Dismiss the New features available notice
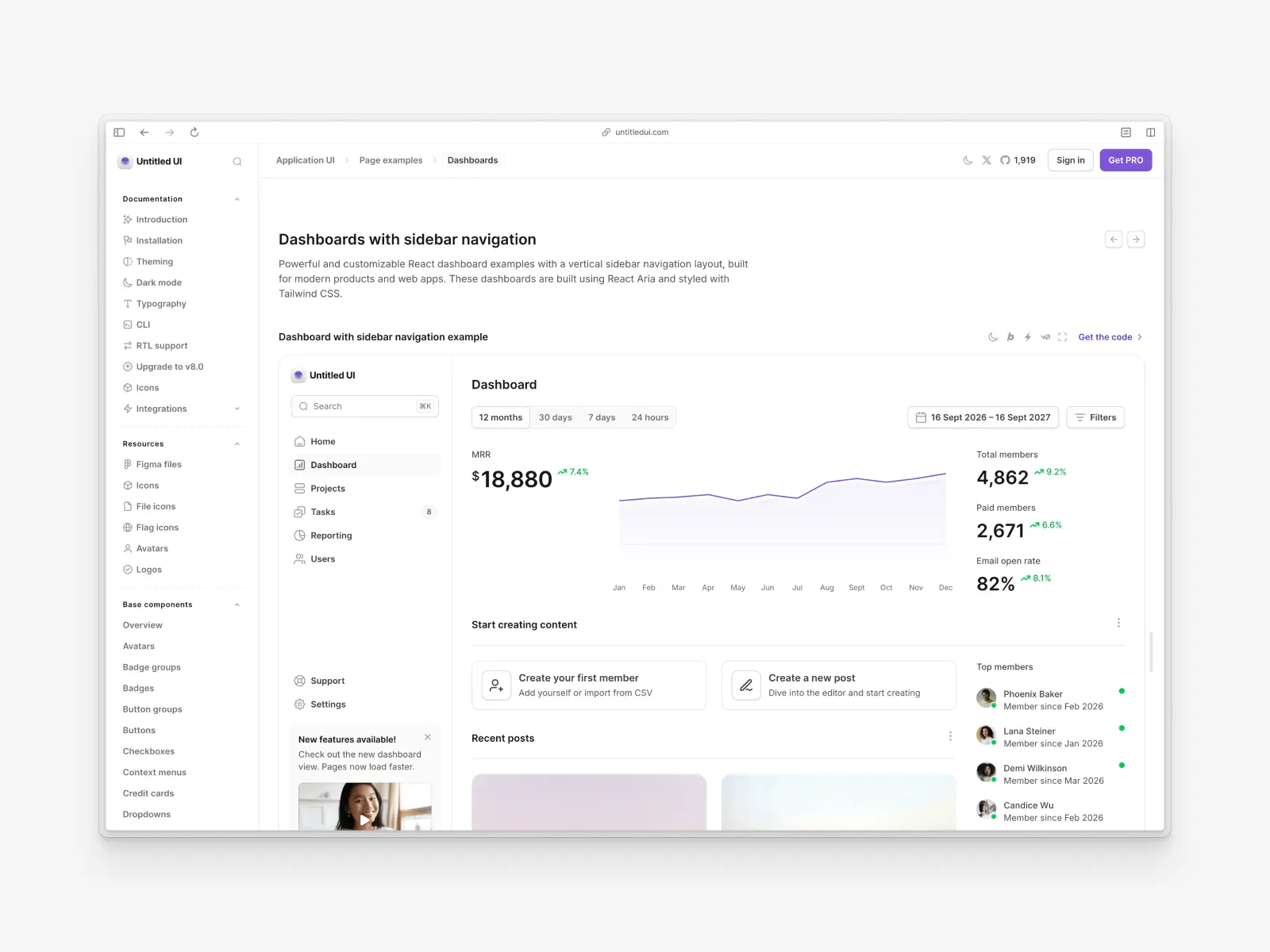 428,737
